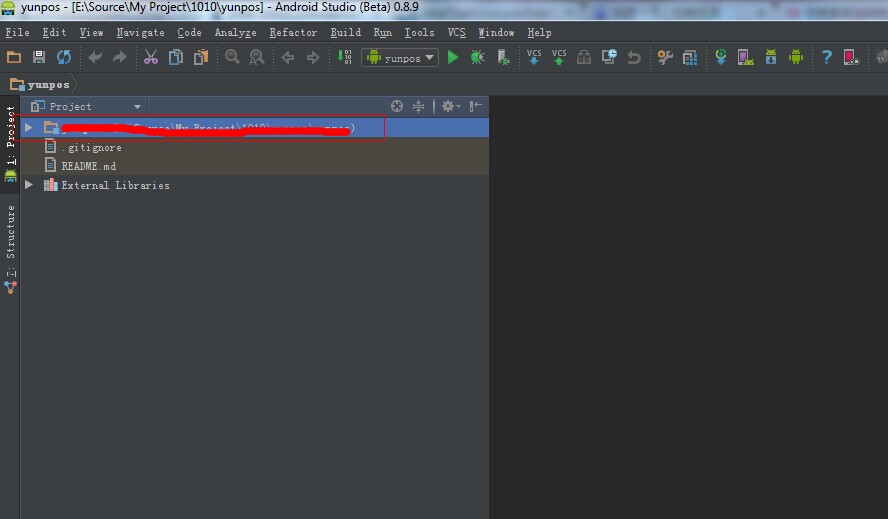The height and width of the screenshot is (519, 888).
Task: Open the yunpos run configuration dropdown
Action: (x=400, y=58)
